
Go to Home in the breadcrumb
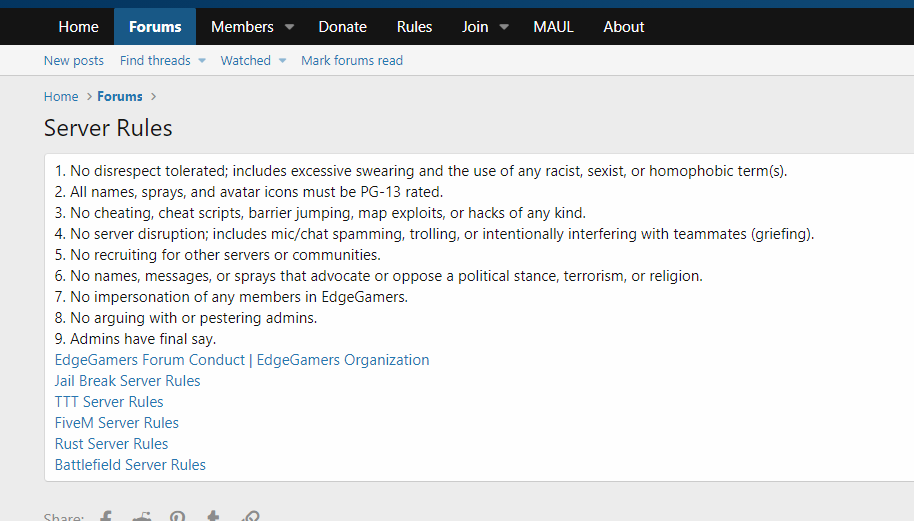click(x=61, y=97)
